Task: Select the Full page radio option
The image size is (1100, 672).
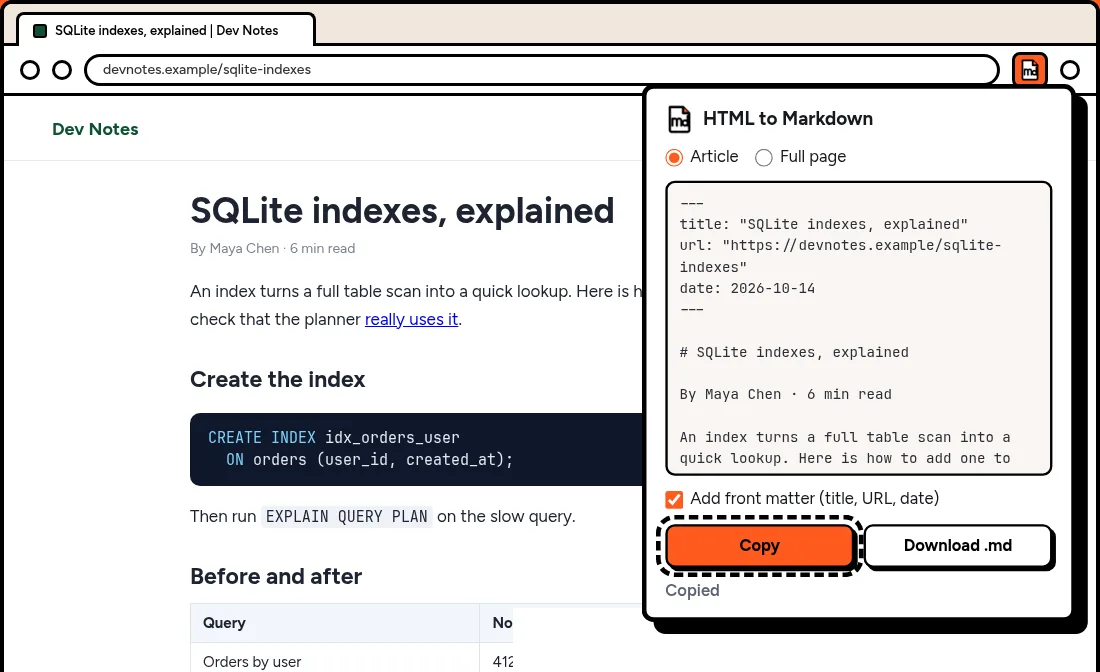Action: coord(763,157)
